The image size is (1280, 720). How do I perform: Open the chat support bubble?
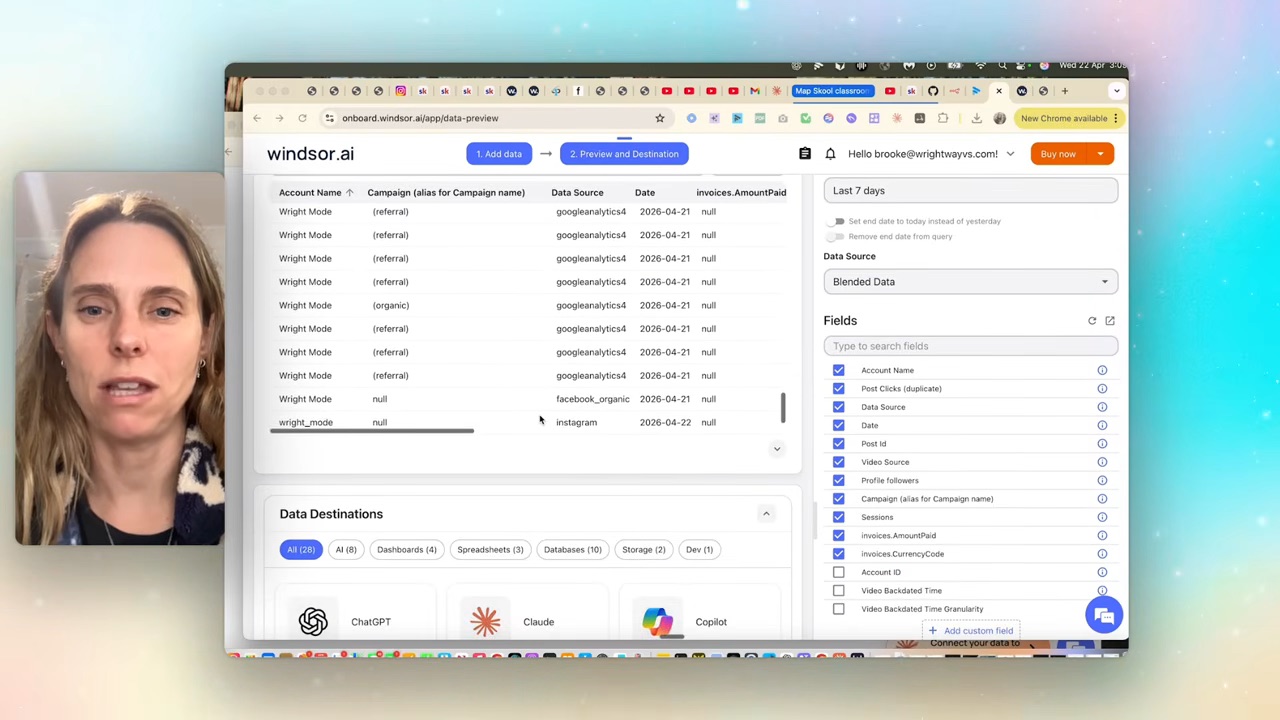coord(1104,615)
